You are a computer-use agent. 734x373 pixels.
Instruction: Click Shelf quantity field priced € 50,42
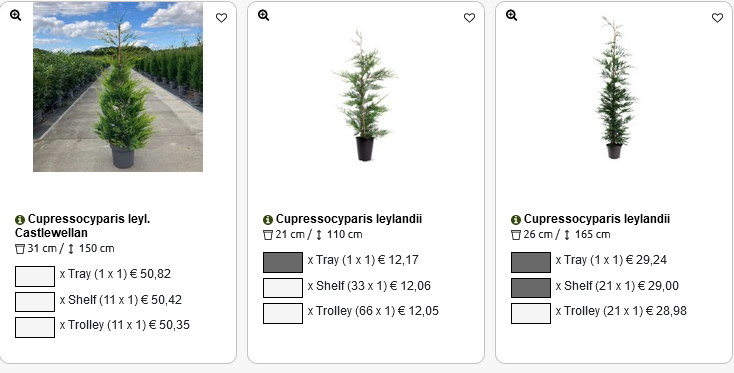point(35,302)
